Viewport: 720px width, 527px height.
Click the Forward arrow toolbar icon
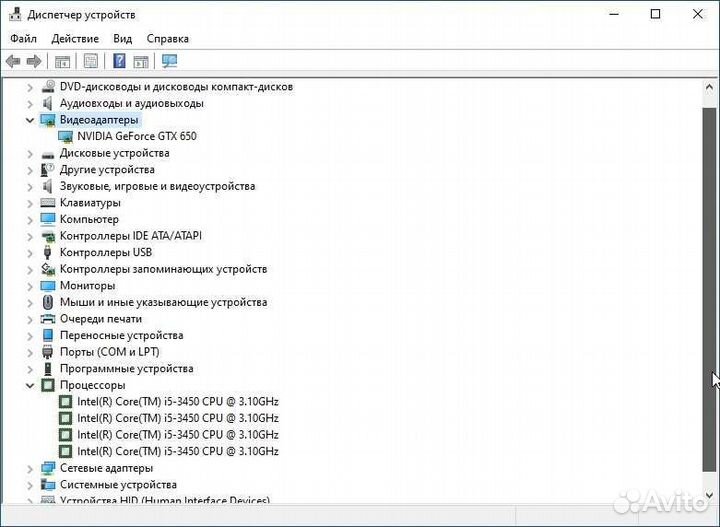pyautogui.click(x=34, y=61)
